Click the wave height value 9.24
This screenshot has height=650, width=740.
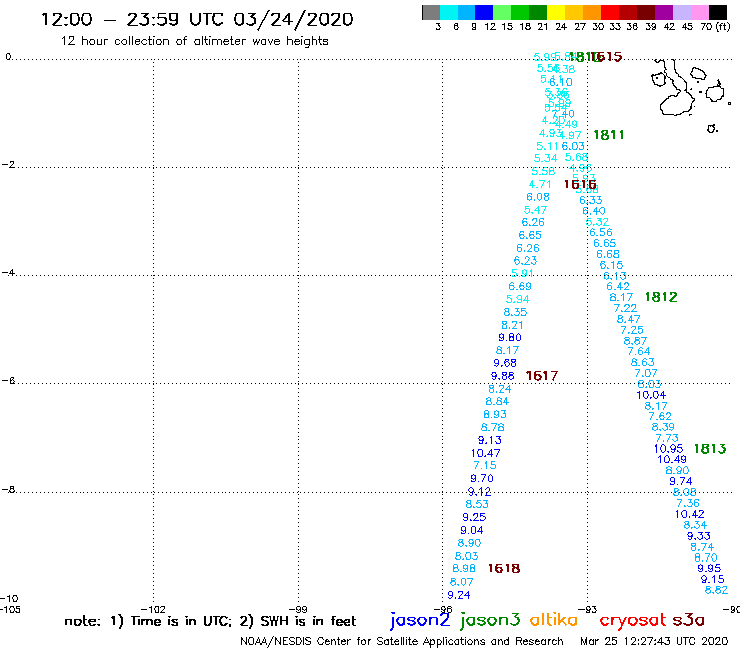pyautogui.click(x=459, y=595)
